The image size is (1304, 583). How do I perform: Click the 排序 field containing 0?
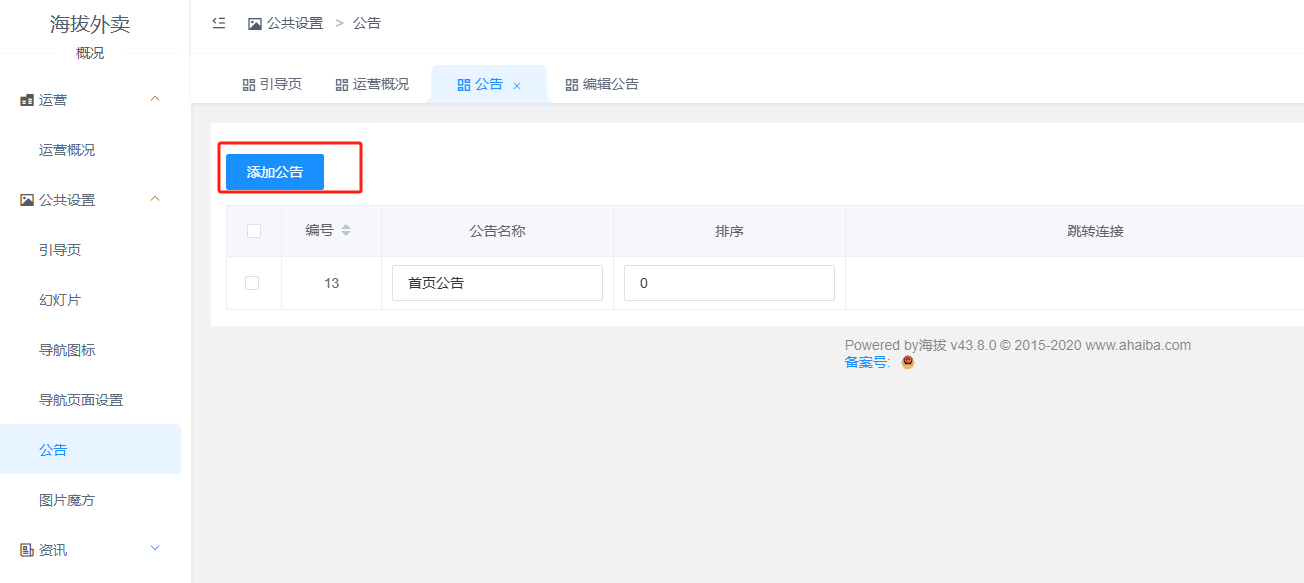(729, 283)
